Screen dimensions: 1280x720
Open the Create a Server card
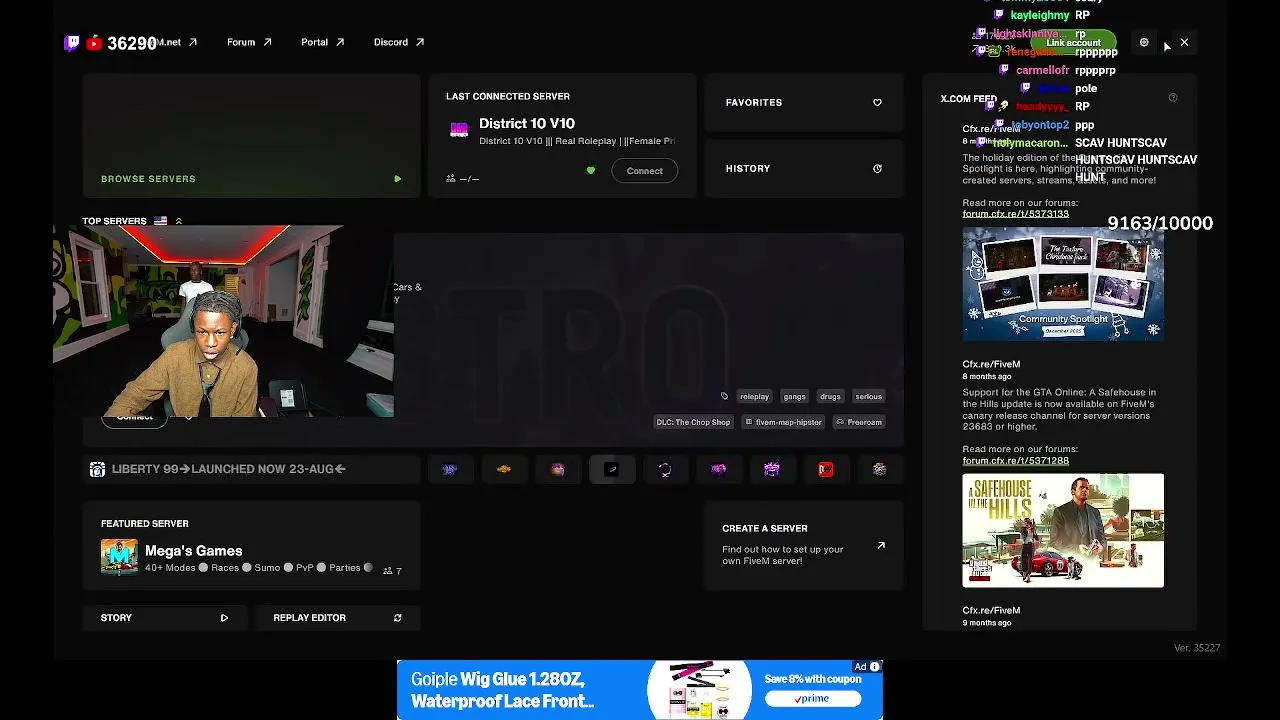point(804,546)
